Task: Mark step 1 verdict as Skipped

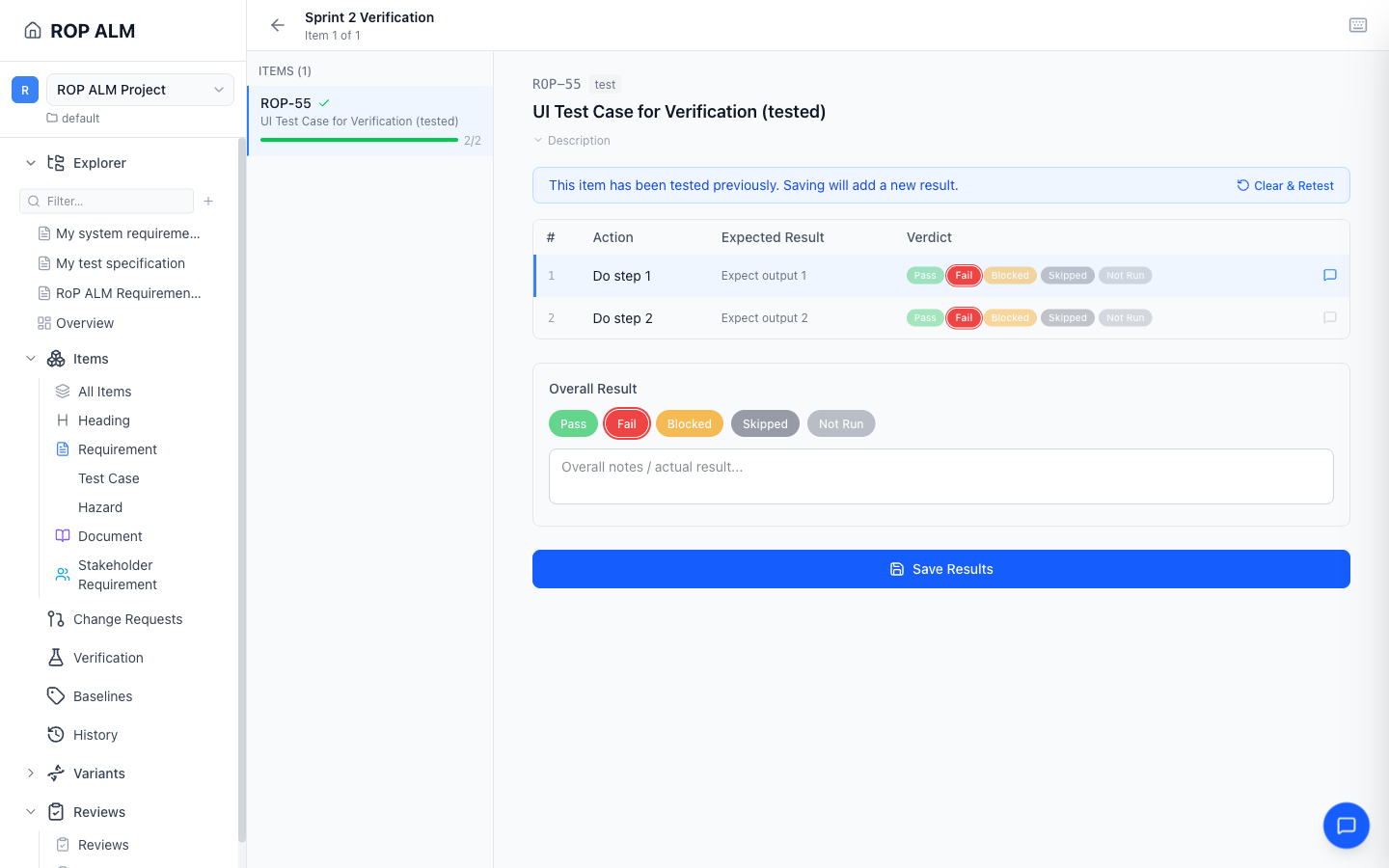Action: point(1068,275)
